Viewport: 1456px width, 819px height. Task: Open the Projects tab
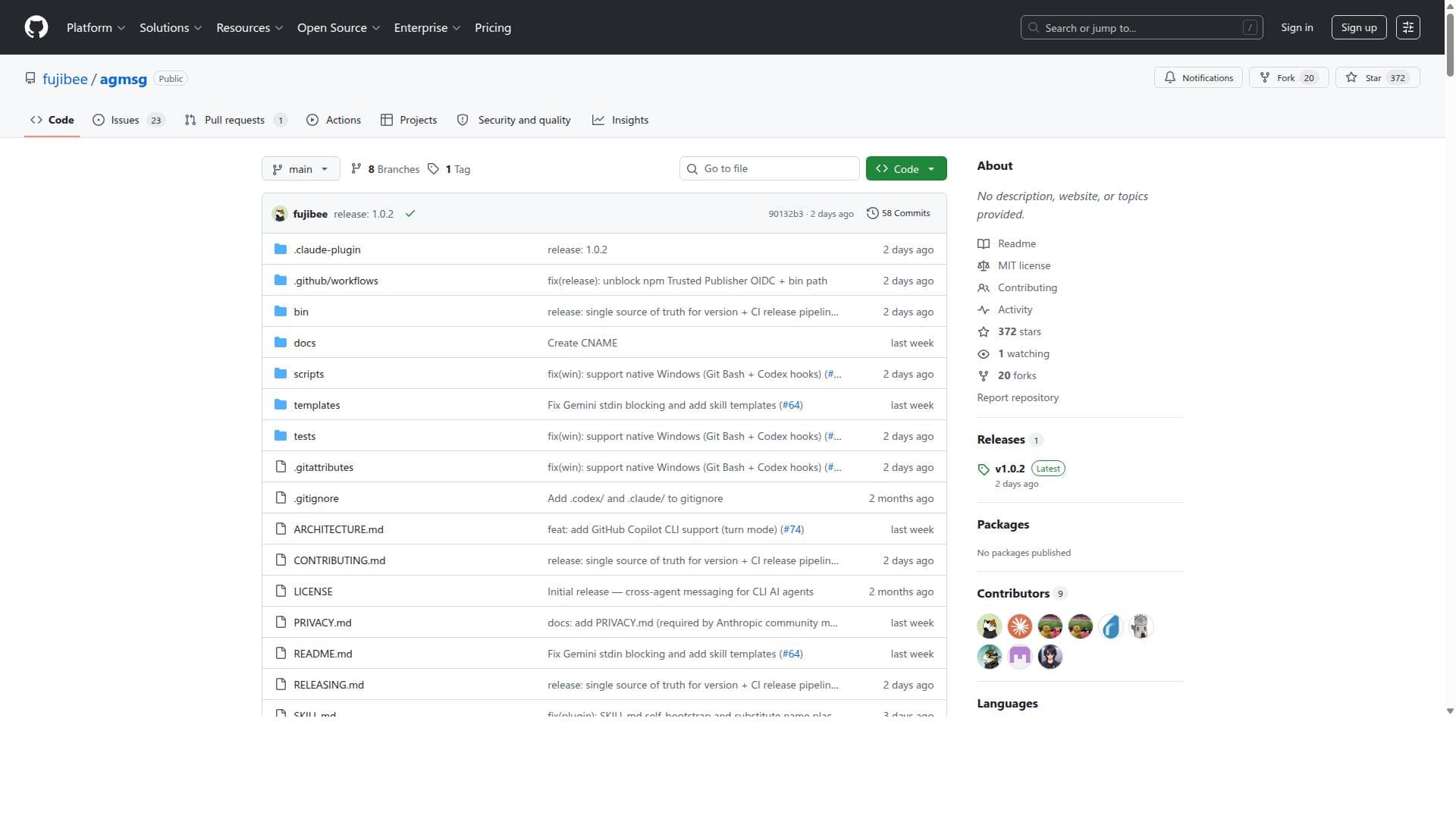[x=409, y=120]
